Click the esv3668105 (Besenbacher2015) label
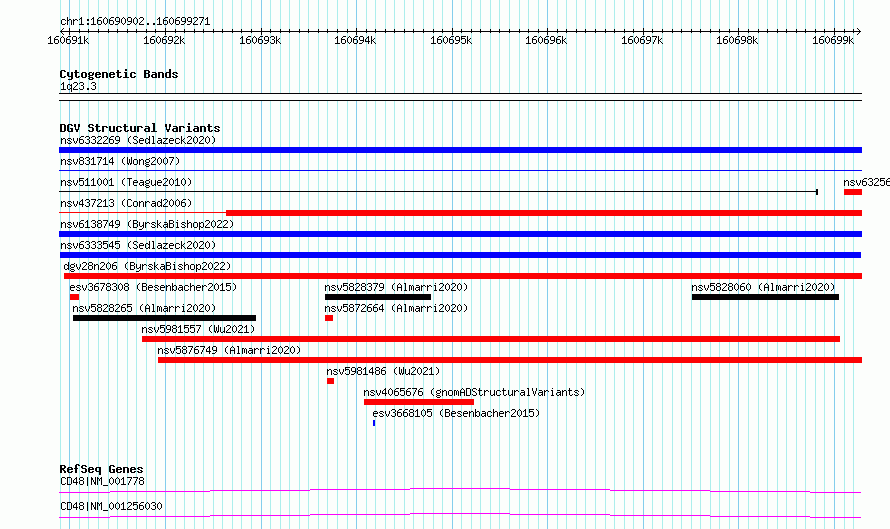This screenshot has height=529, width=890. [456, 413]
